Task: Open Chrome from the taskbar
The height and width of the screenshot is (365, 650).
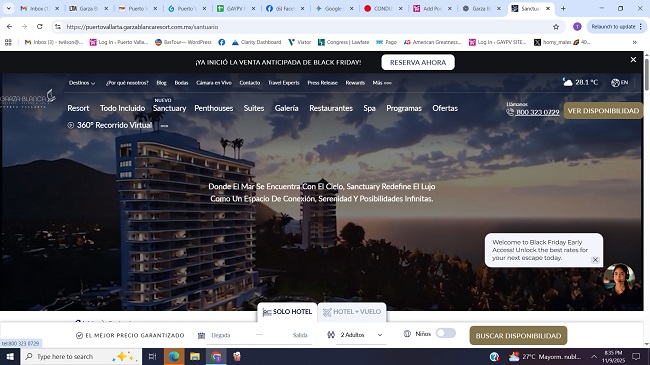Action: tap(216, 356)
